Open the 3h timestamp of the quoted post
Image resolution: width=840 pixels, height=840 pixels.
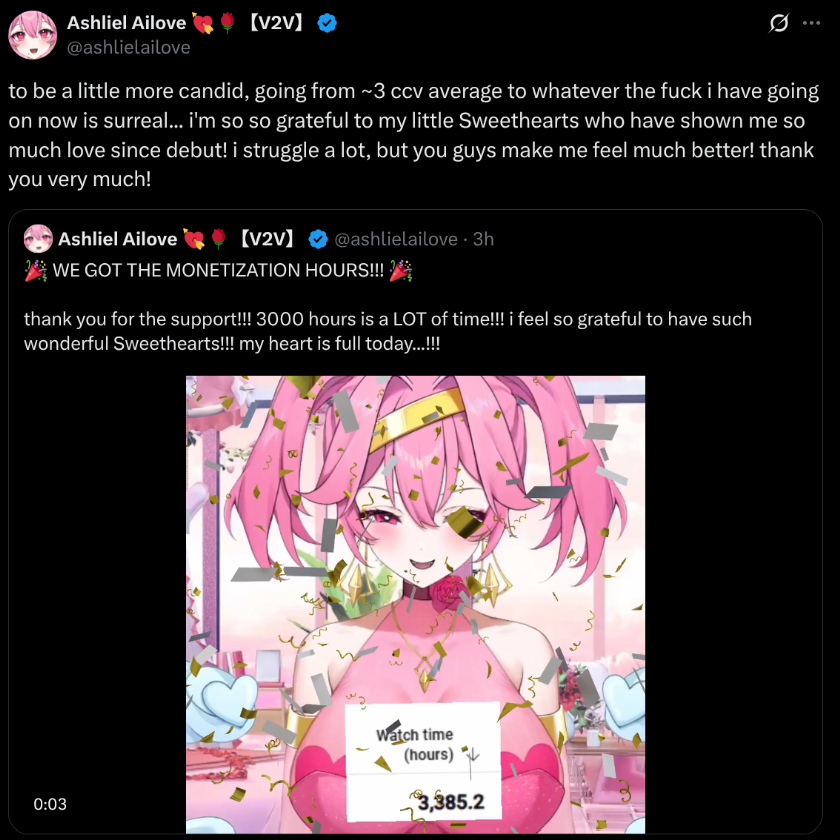(483, 239)
